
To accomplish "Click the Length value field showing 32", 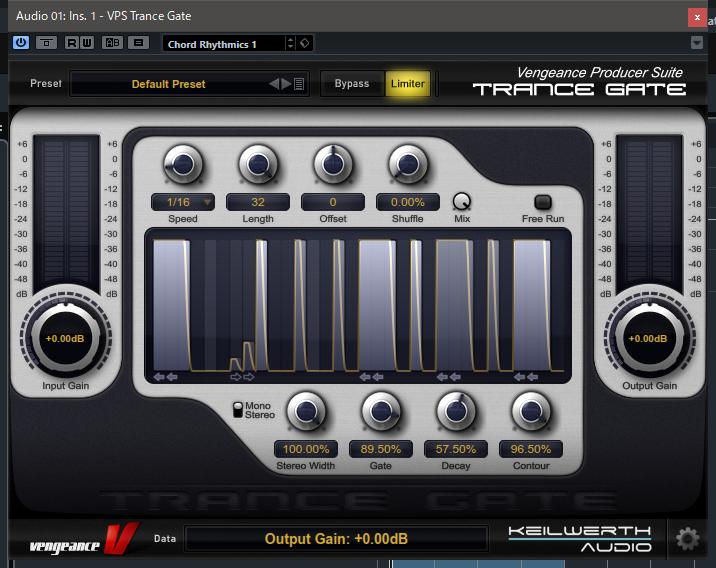I will point(258,202).
